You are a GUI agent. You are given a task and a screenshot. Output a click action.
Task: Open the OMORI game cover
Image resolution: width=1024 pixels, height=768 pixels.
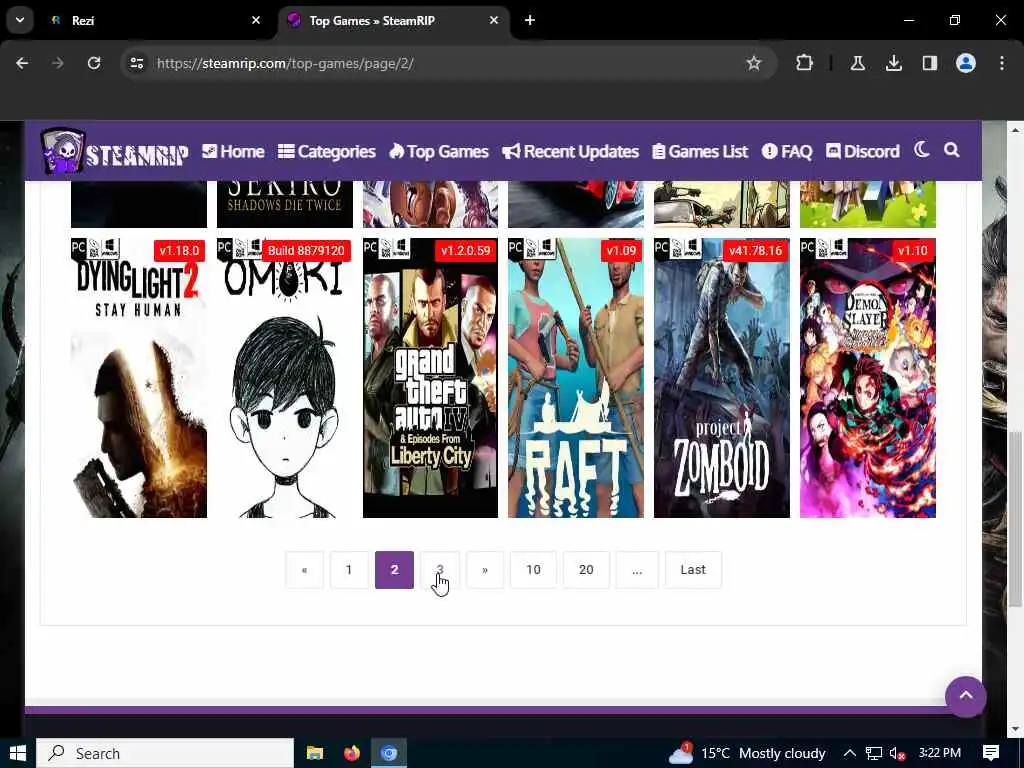click(285, 378)
